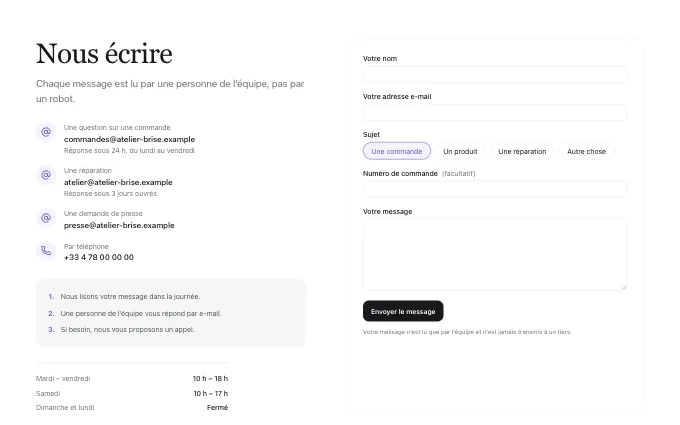680x425 pixels.
Task: Click the 'Votre nom' field label
Action: 380,59
